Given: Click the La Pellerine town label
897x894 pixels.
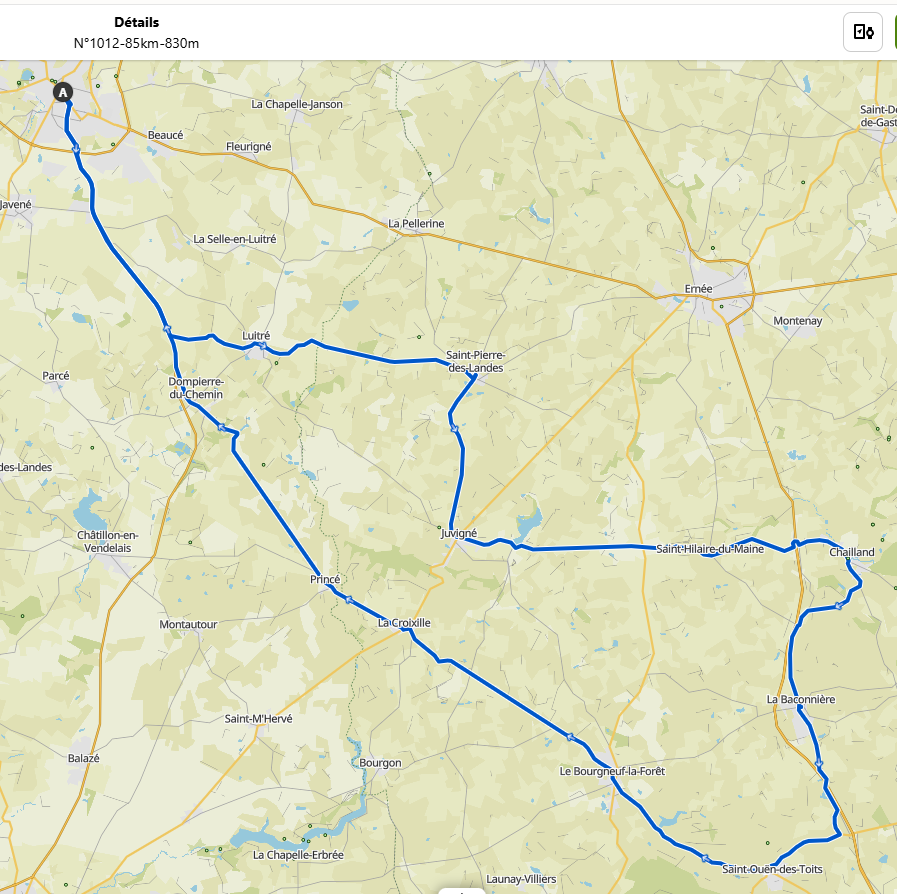Looking at the screenshot, I should [416, 224].
